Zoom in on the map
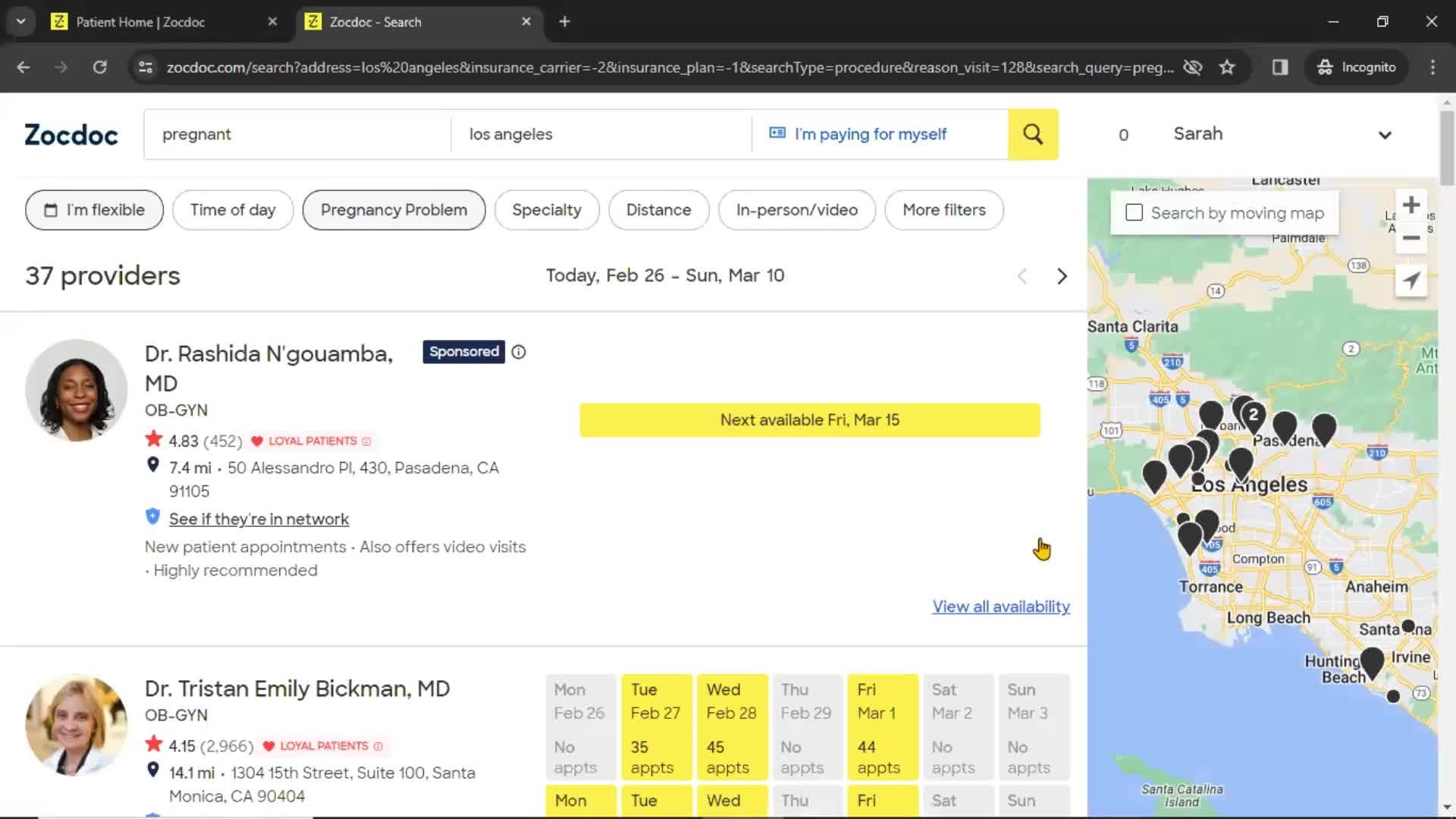 point(1411,205)
